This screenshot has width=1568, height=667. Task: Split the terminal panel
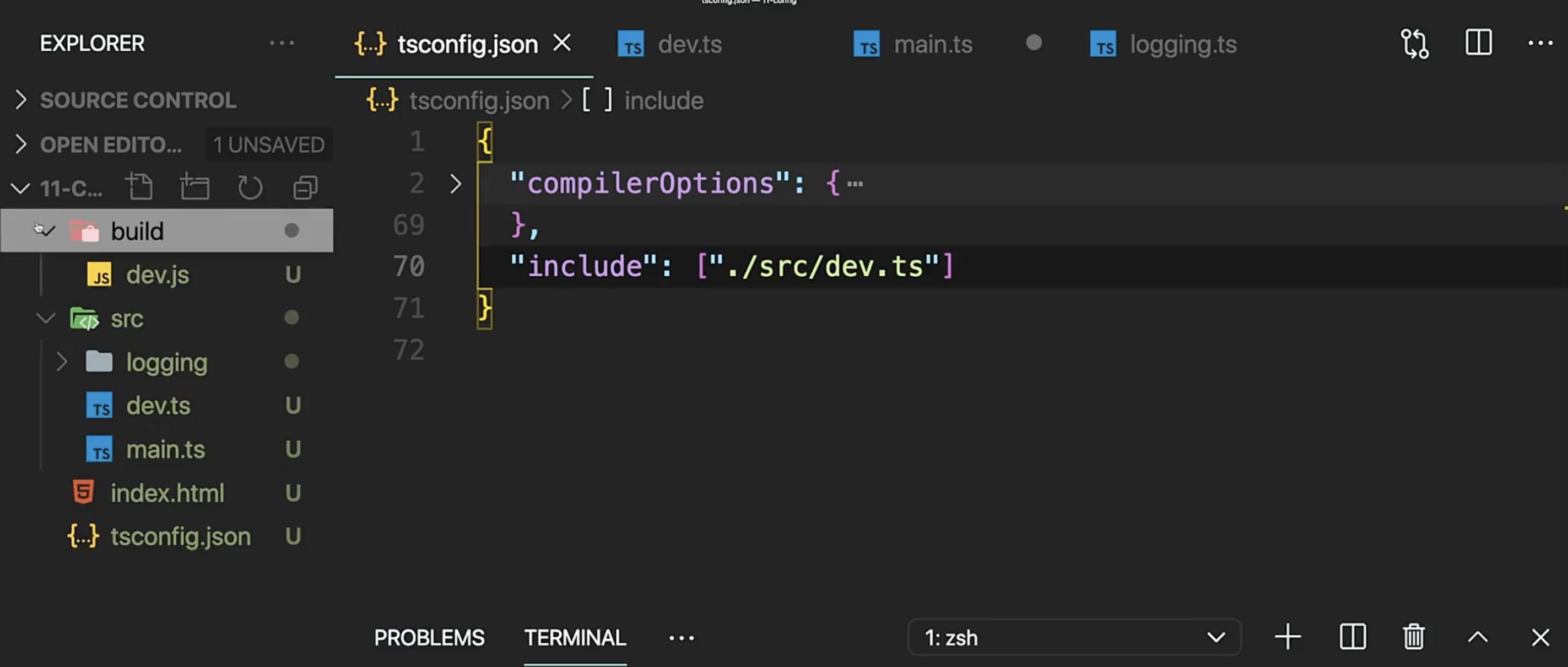tap(1353, 637)
